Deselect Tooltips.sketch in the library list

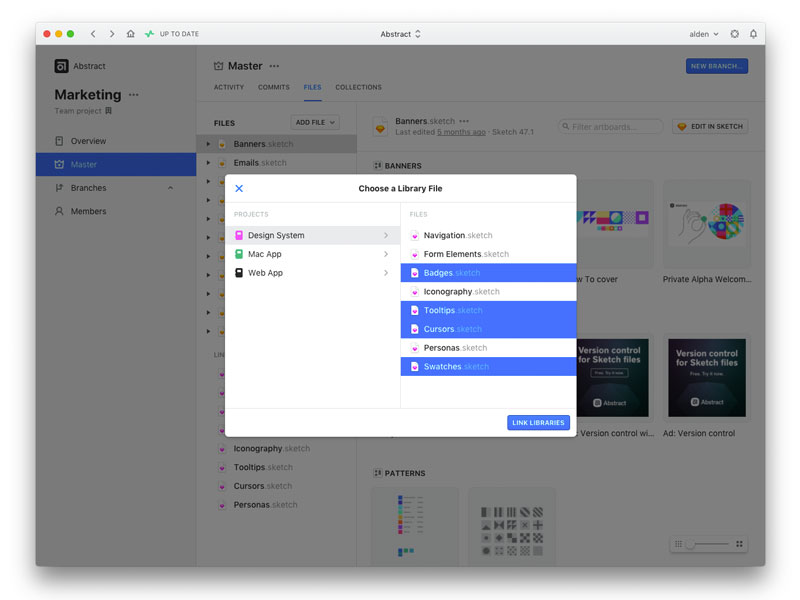[x=488, y=310]
